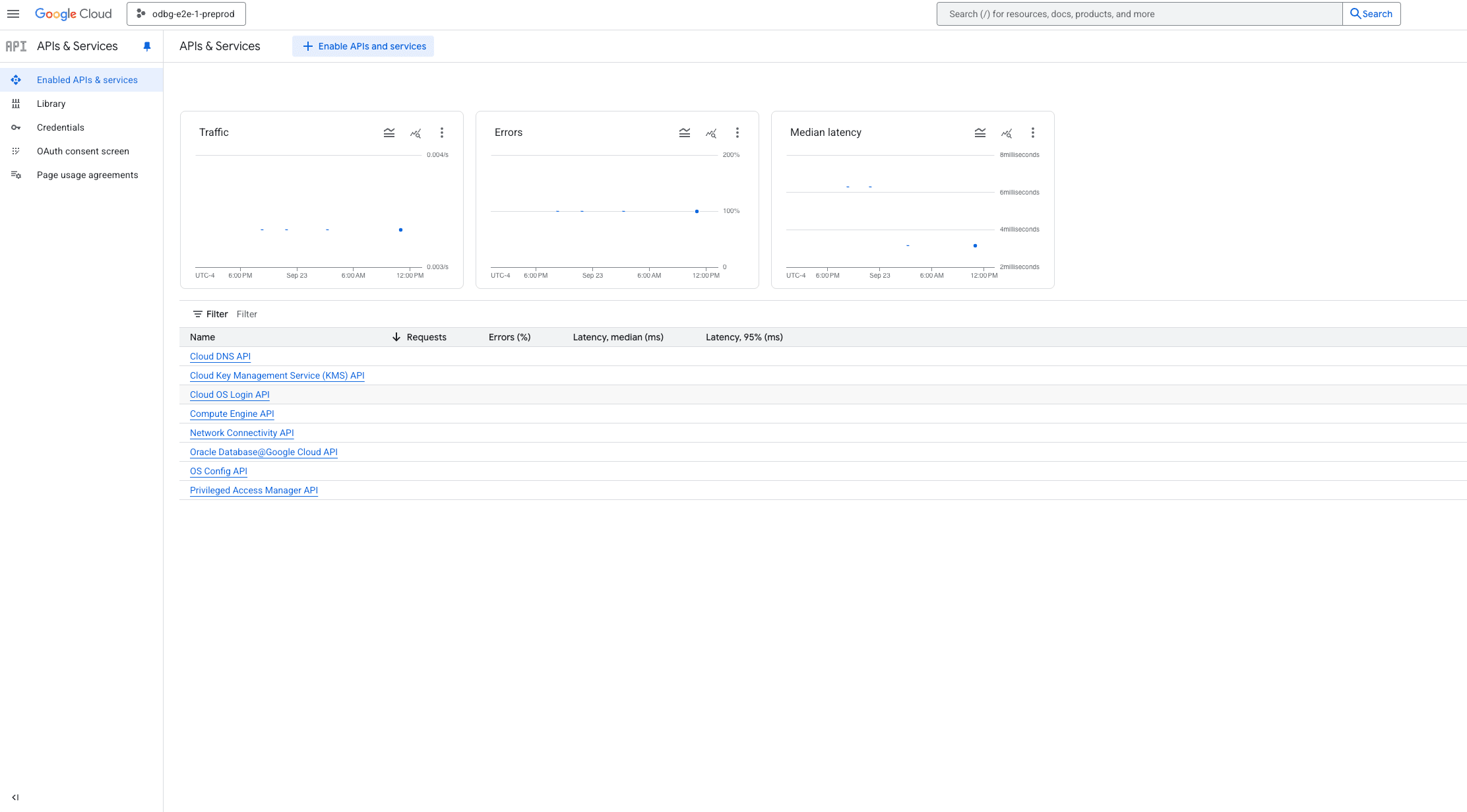Screen dimensions: 1467x812
Task: Open the navigation menu (hamburger icon)
Action: [x=13, y=13]
